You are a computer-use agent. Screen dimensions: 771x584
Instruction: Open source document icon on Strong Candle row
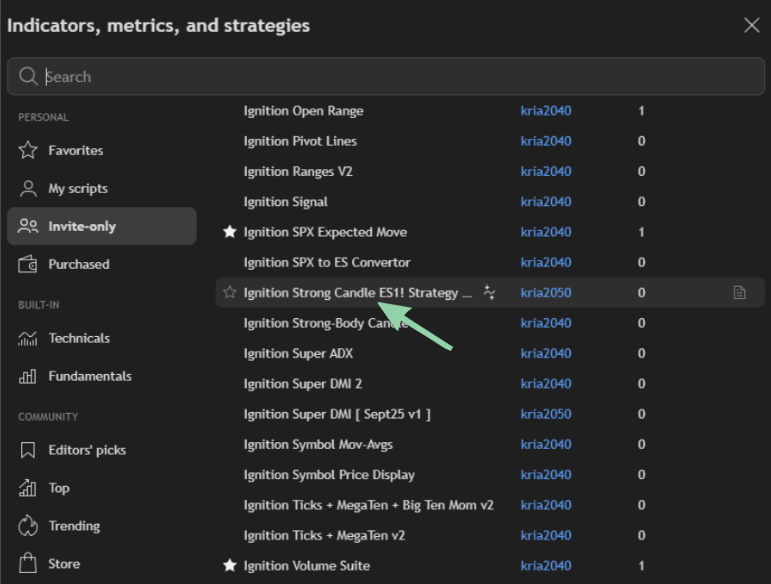pyautogui.click(x=739, y=293)
